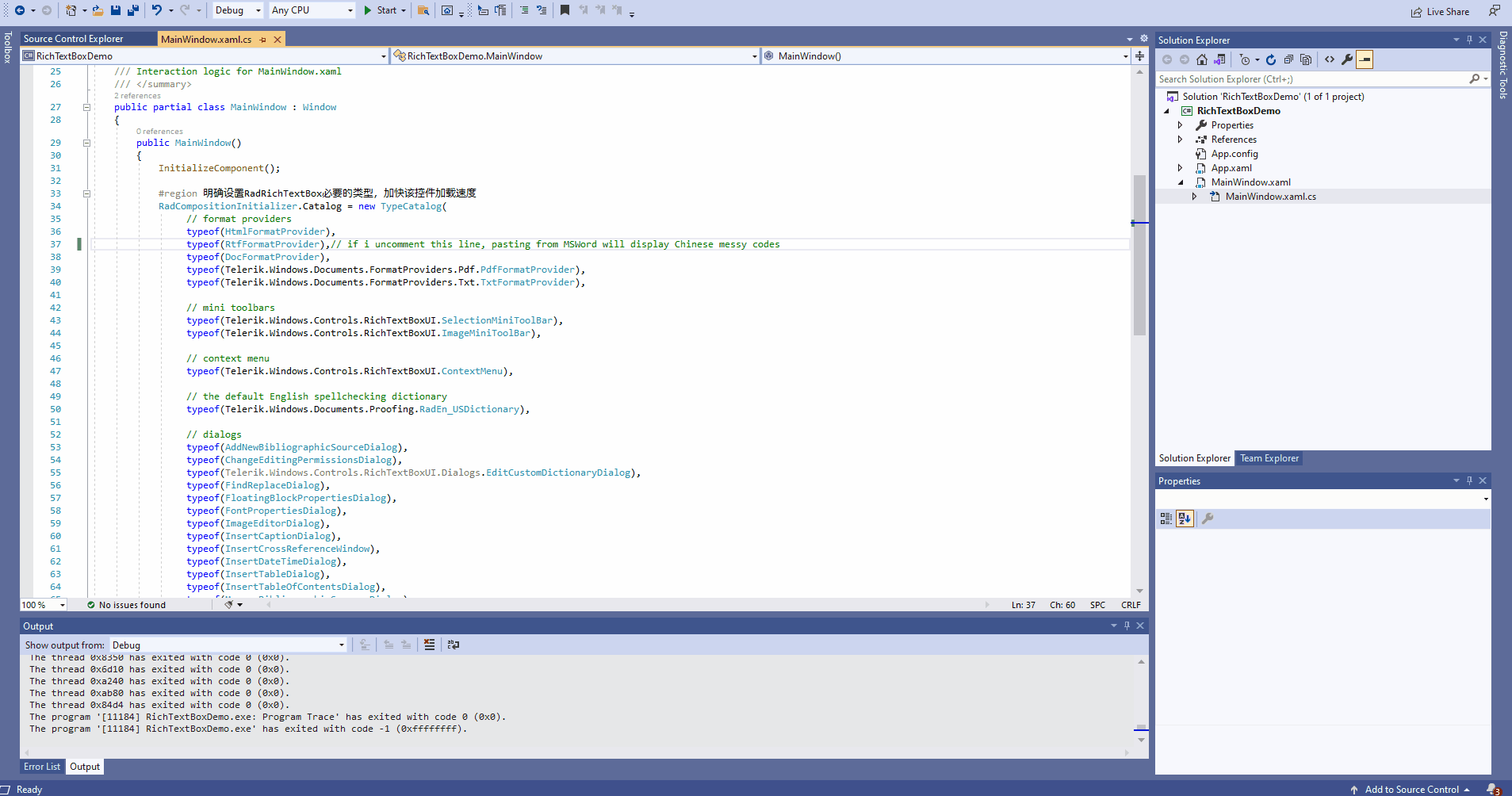
Task: Toggle Preview Selected Items in Solution Explorer
Action: pos(1365,59)
